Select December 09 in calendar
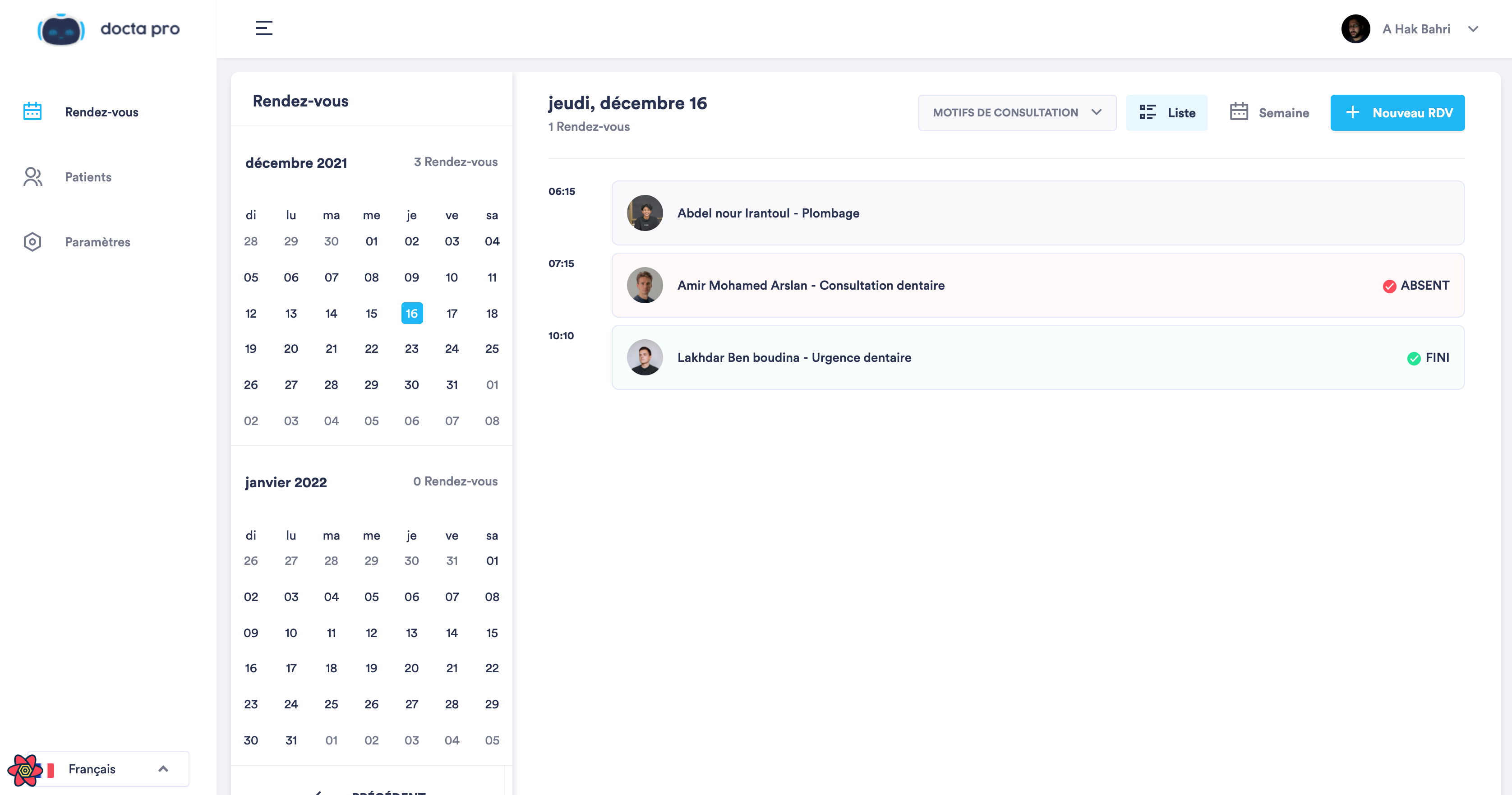Screen dimensions: 1512x795 (411, 277)
